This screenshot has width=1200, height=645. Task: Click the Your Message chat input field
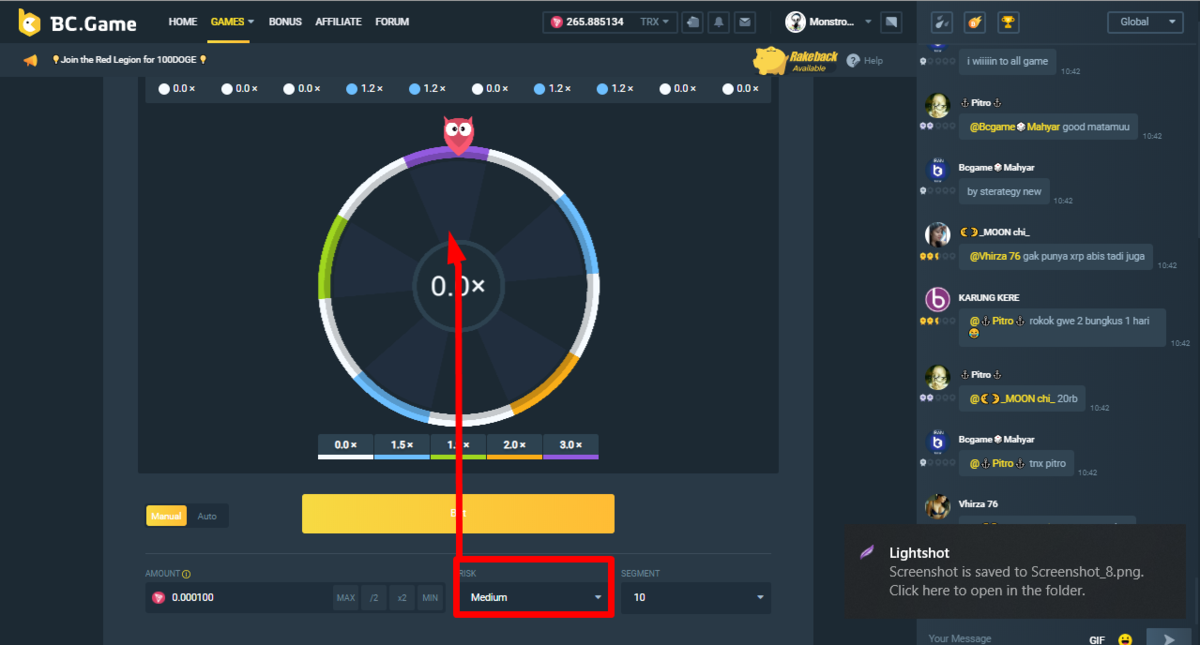click(1000, 637)
